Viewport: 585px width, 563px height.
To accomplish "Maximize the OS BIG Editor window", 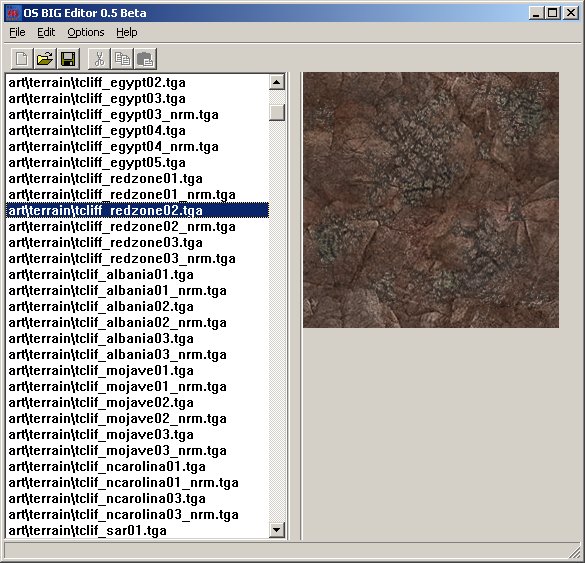I will [553, 13].
